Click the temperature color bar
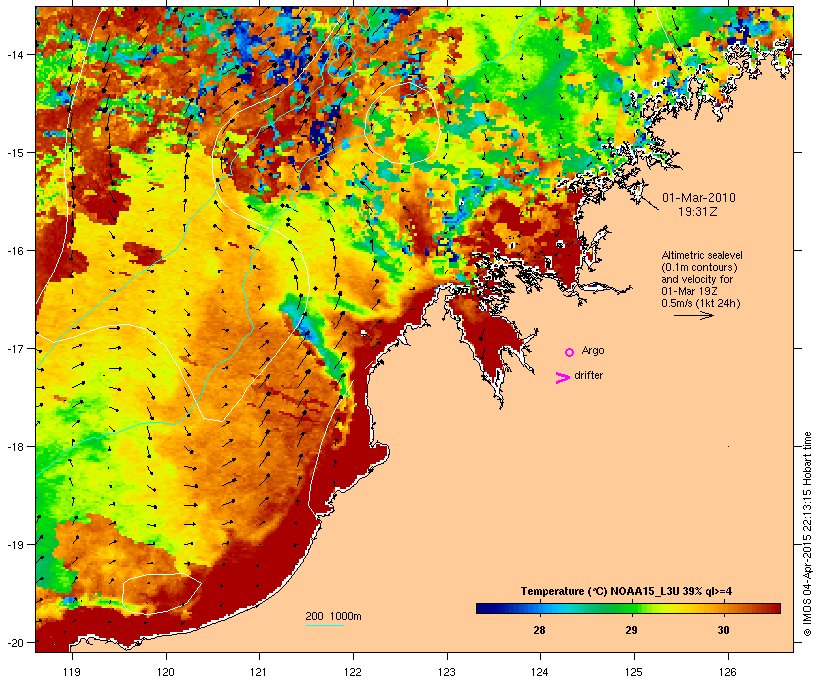The image size is (820, 680). click(628, 608)
